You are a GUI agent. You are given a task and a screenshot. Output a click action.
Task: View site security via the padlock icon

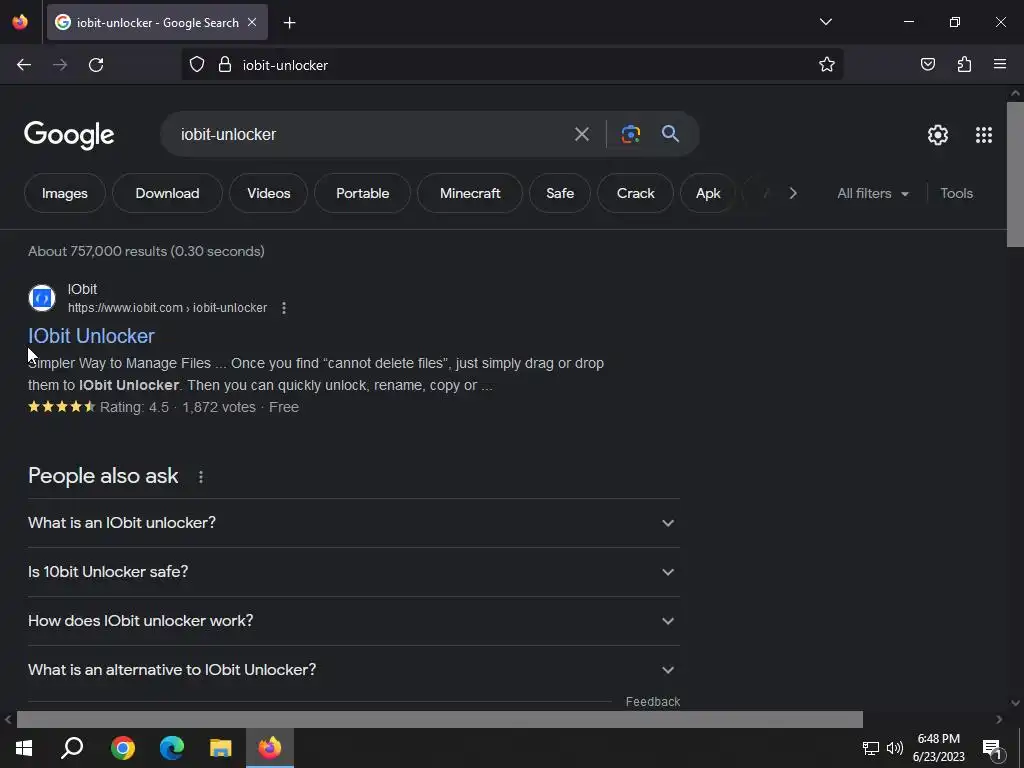pyautogui.click(x=225, y=65)
